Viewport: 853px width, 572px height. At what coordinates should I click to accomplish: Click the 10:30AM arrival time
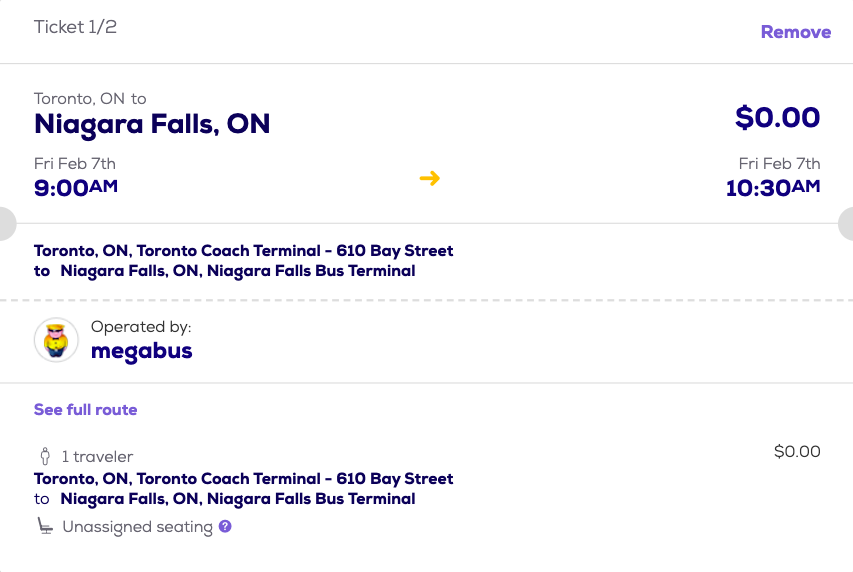pos(772,187)
